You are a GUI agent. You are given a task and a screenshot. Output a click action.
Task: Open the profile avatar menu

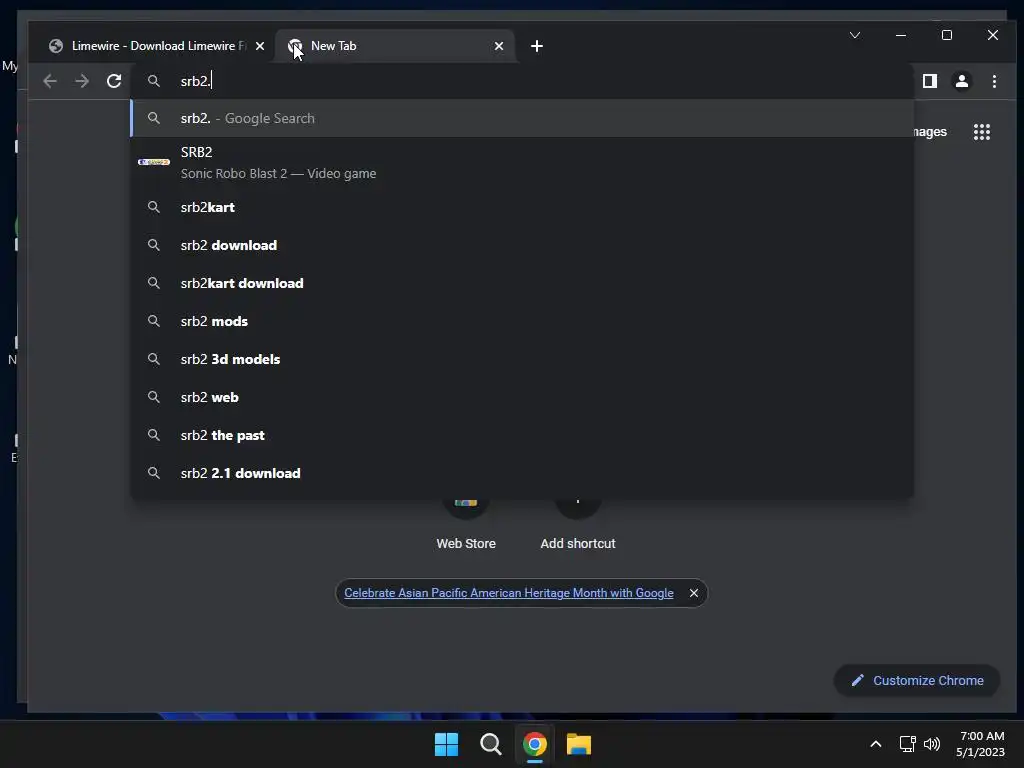(961, 81)
